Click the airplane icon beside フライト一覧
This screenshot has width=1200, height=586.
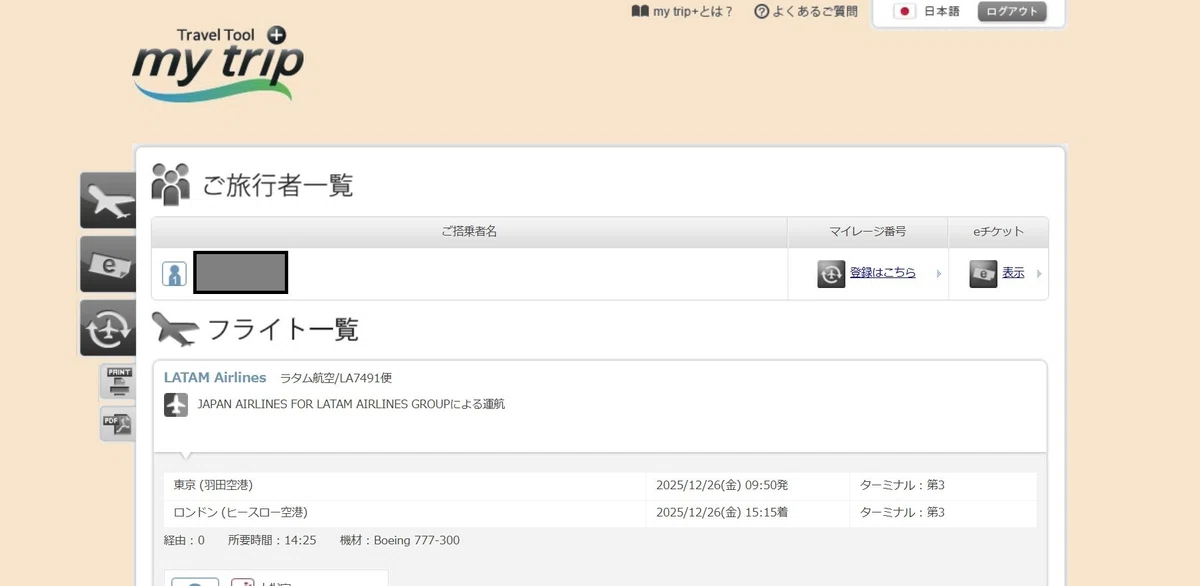[175, 329]
